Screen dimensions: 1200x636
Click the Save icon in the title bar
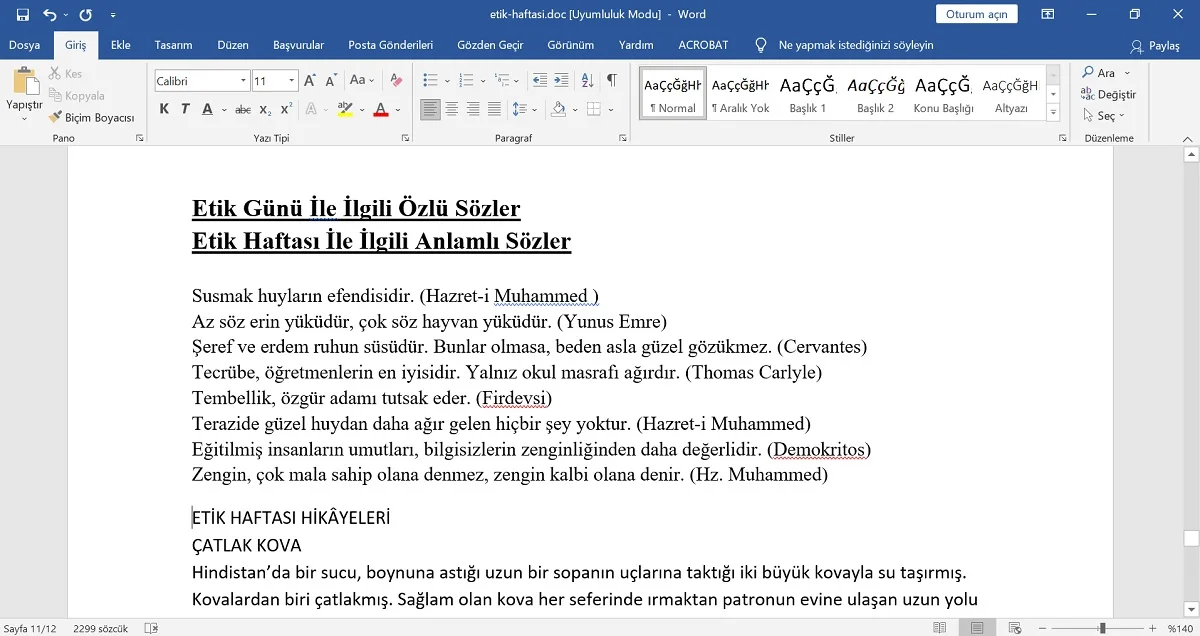pyautogui.click(x=22, y=15)
